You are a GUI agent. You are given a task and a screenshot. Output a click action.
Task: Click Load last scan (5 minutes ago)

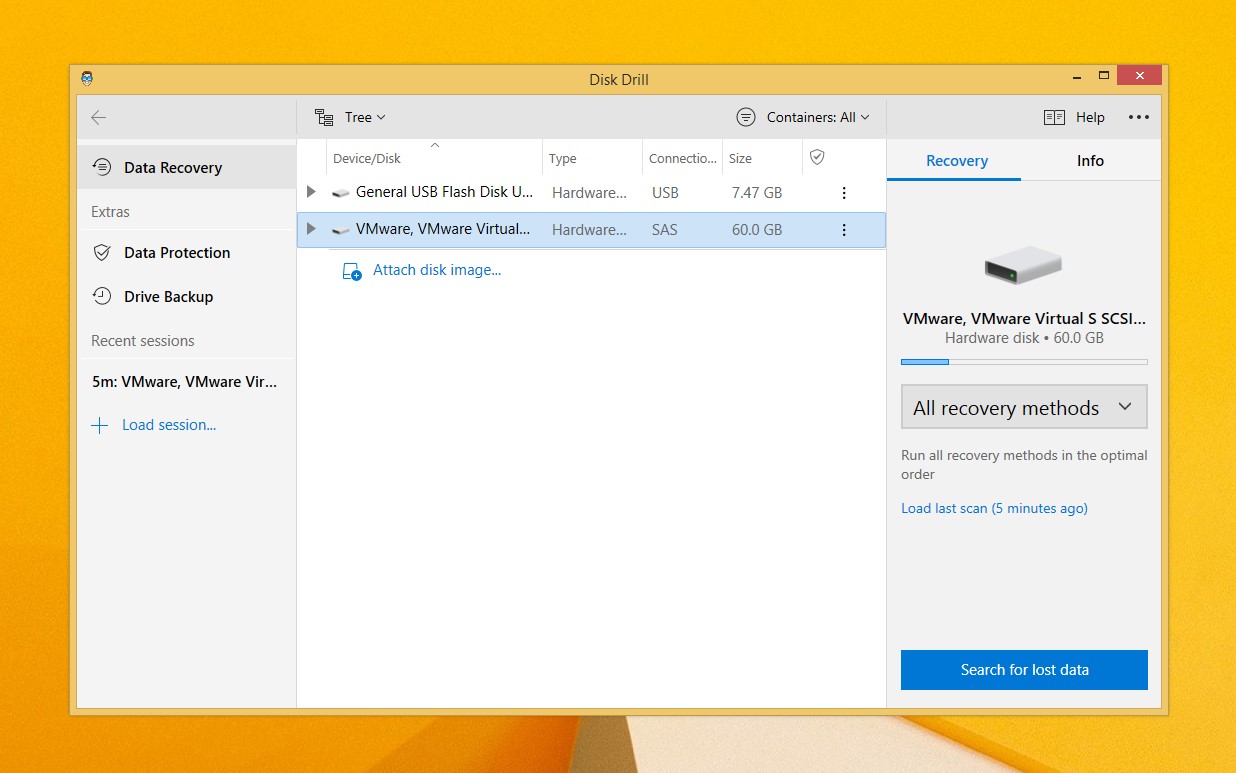point(994,509)
